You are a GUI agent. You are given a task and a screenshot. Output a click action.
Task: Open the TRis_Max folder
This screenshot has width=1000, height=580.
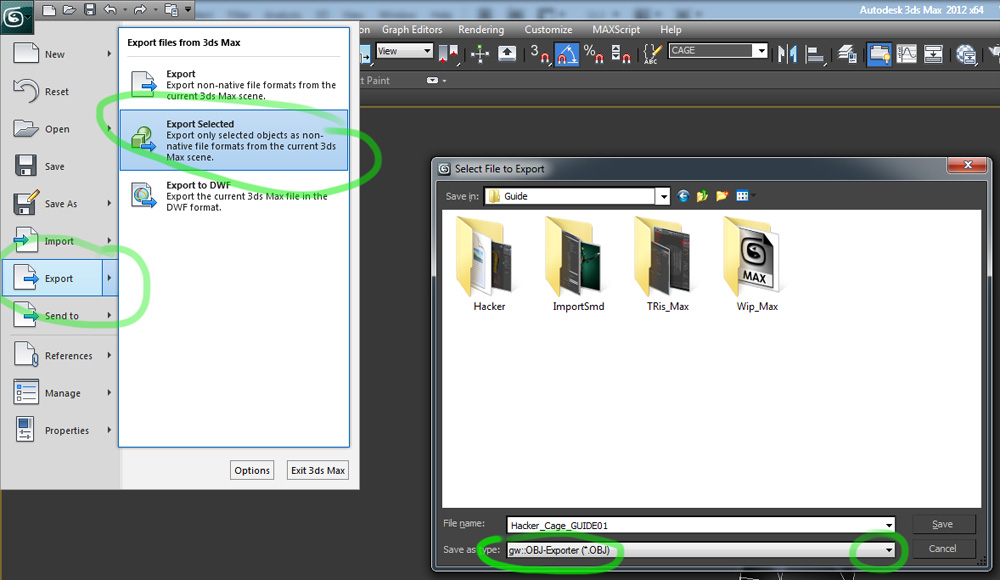tap(668, 264)
